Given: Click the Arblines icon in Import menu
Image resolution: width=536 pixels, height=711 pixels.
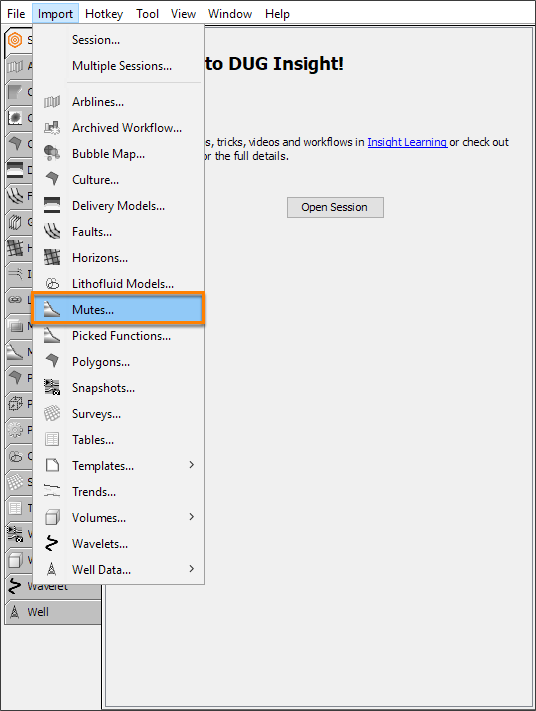Looking at the screenshot, I should click(x=52, y=102).
